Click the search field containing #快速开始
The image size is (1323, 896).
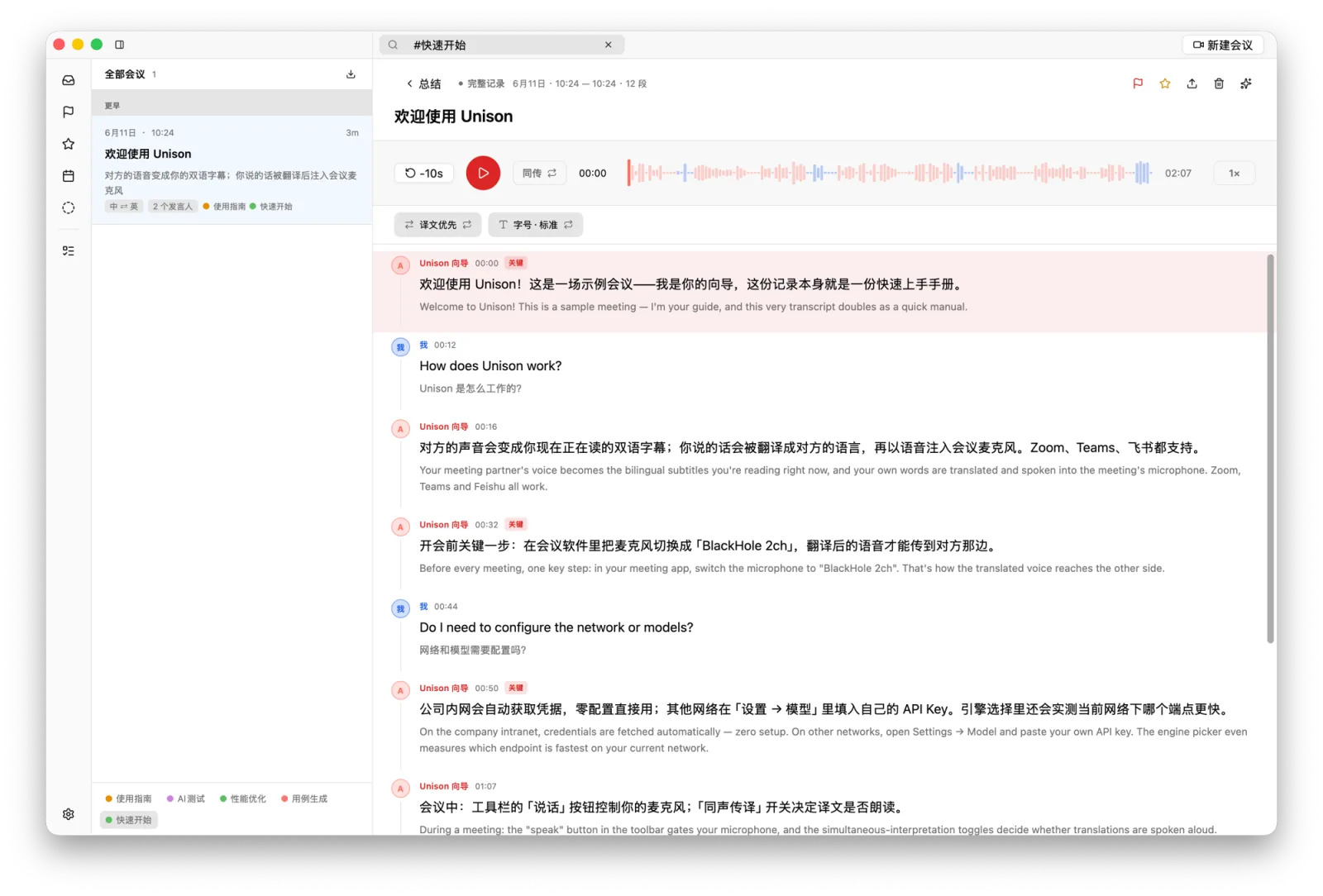coord(502,45)
